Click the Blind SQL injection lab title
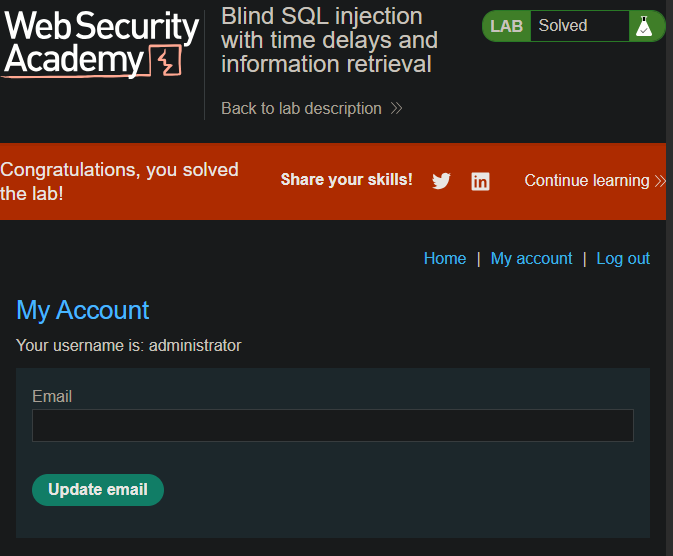This screenshot has width=673, height=556. [329, 40]
